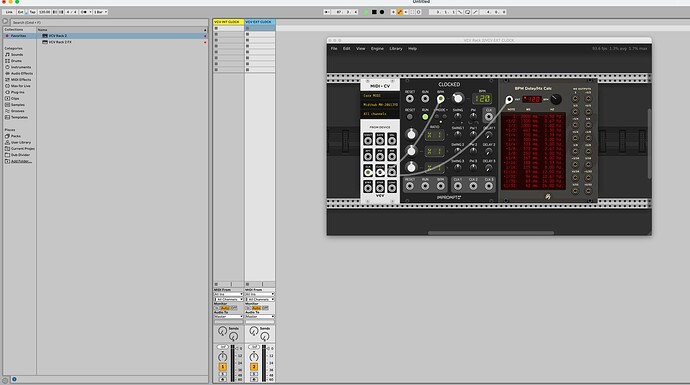
Task: Click Clocked CLK 1 output jack
Action: (458, 186)
